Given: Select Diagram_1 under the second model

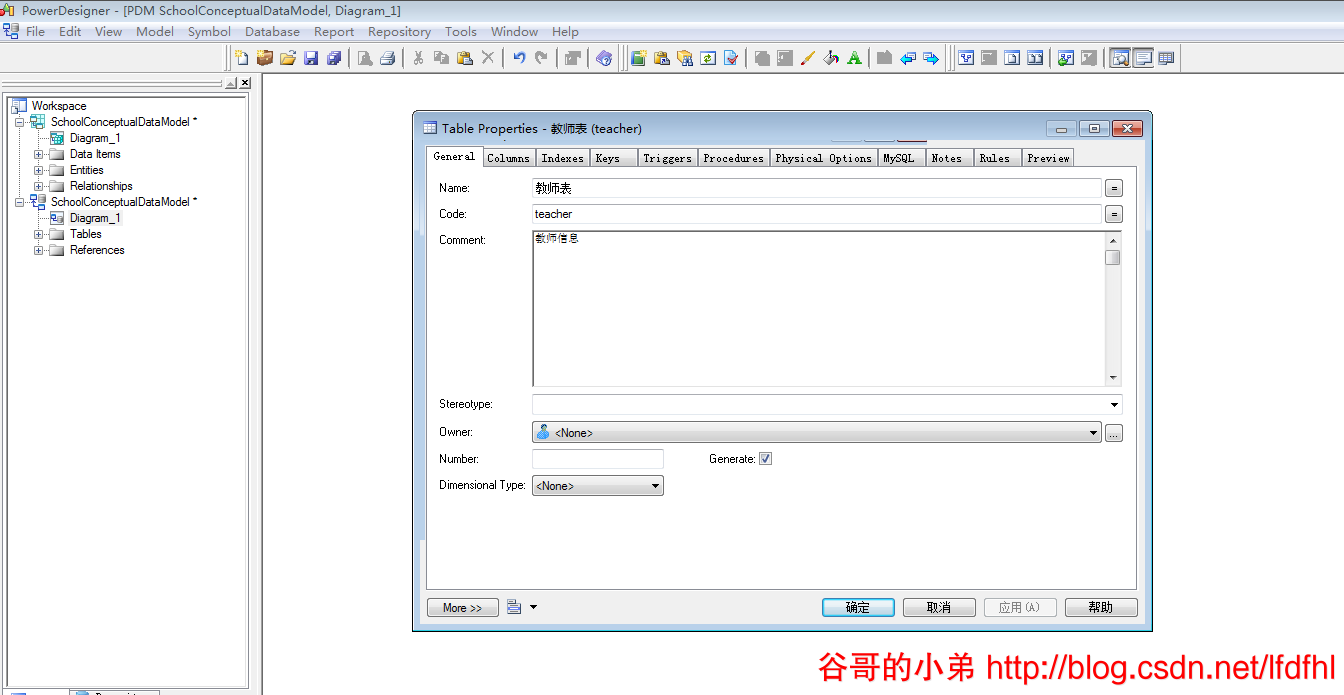Looking at the screenshot, I should (x=95, y=218).
